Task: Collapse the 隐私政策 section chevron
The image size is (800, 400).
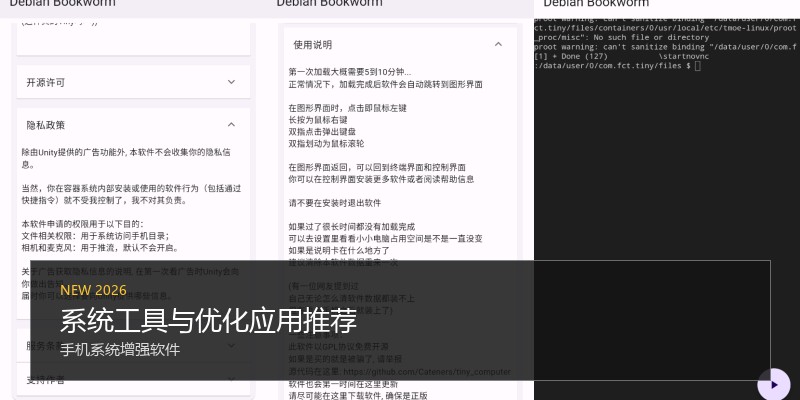Action: (231, 124)
